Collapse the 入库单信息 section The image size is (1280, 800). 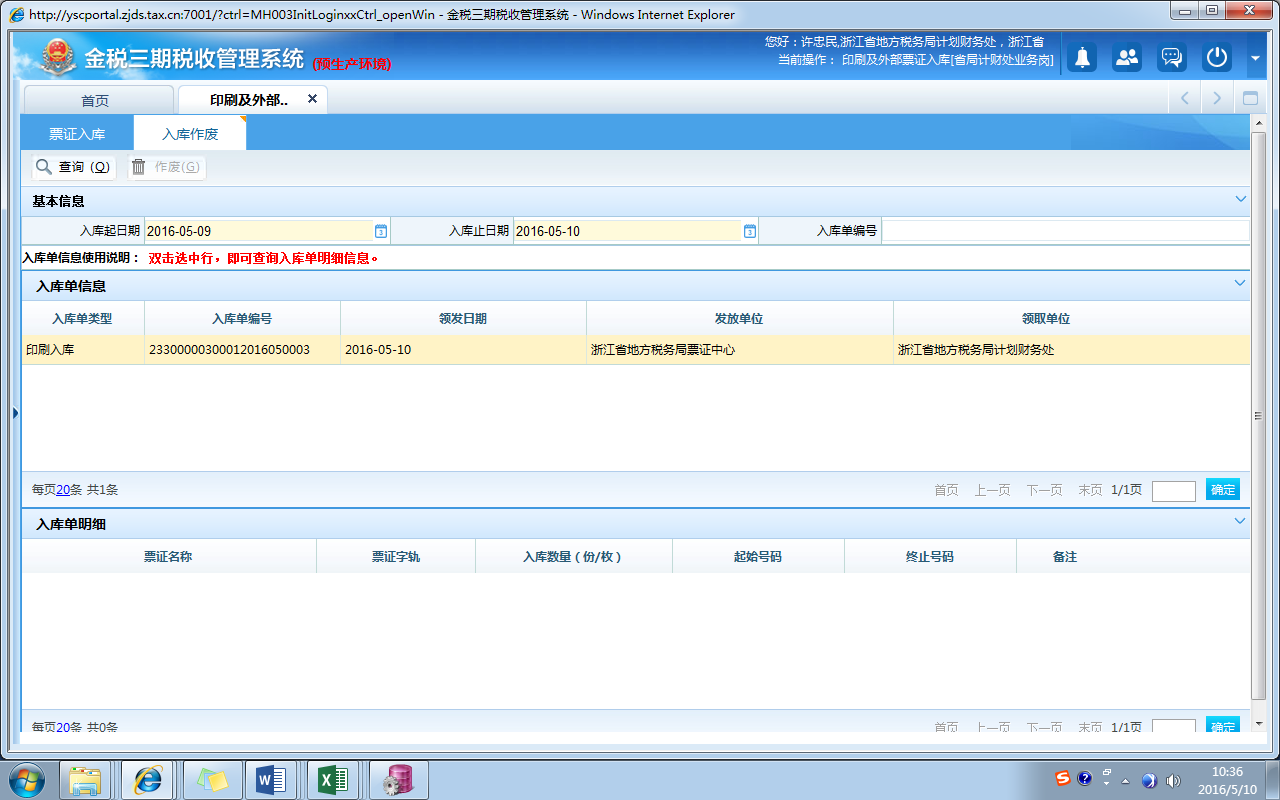click(1240, 284)
